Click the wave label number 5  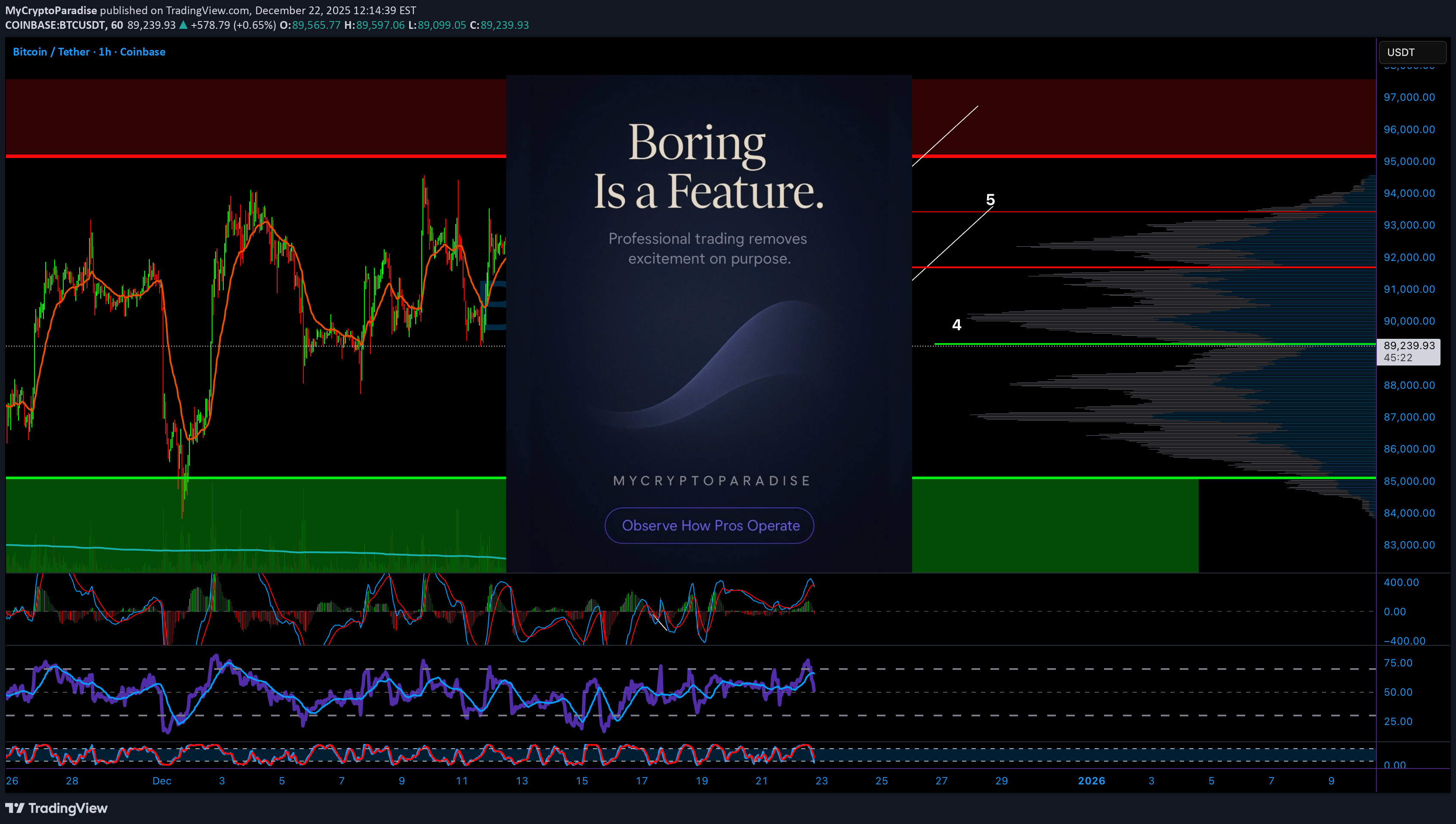click(x=990, y=200)
